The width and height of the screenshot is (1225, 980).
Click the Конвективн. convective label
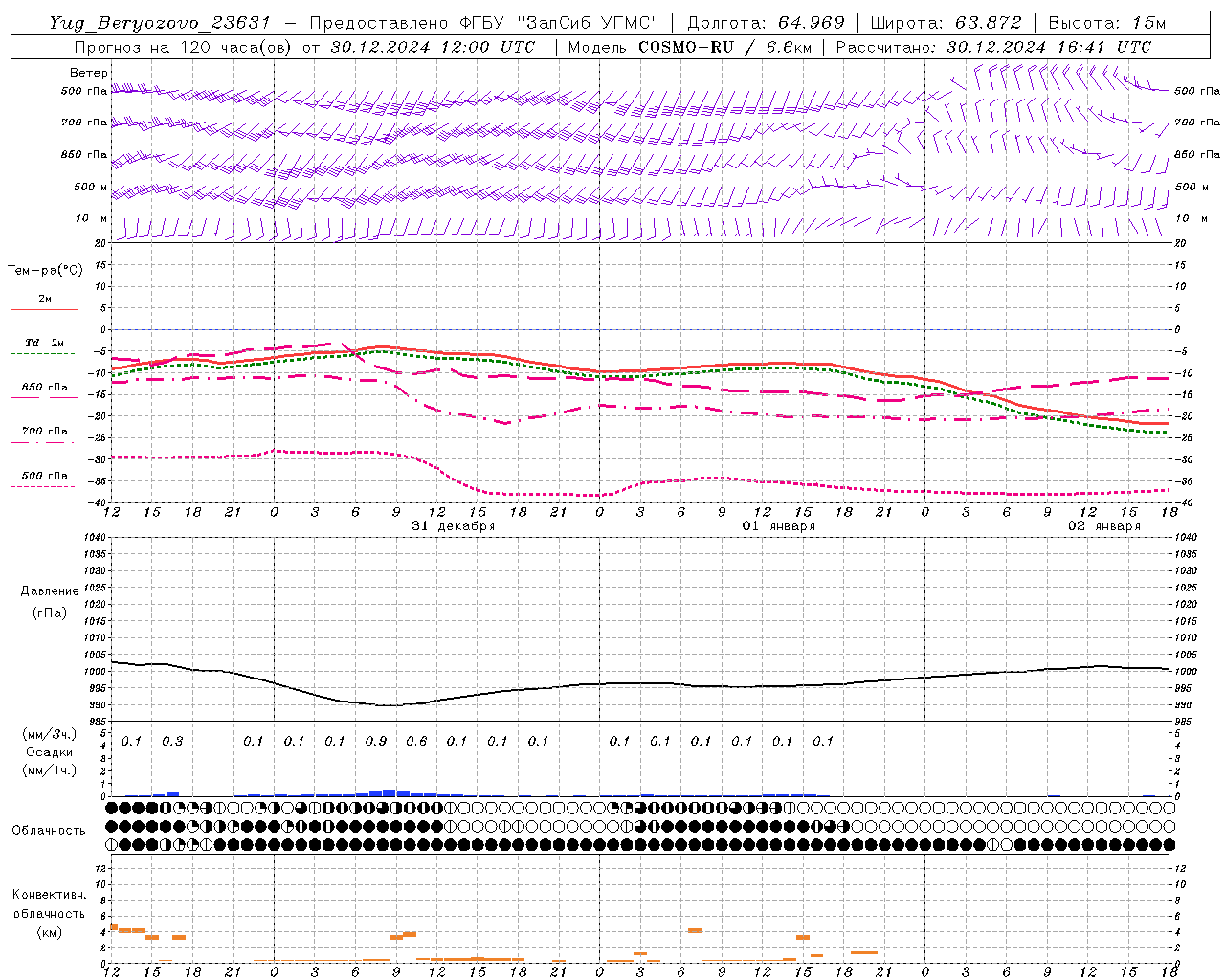tap(49, 895)
